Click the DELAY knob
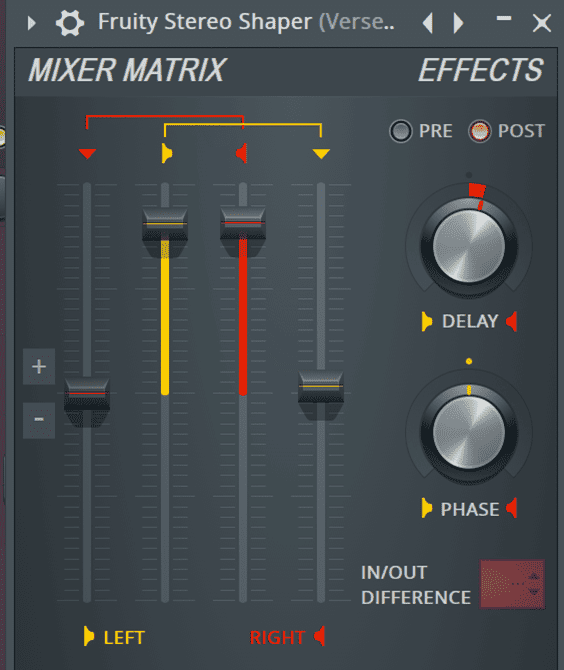This screenshot has height=670, width=564. pyautogui.click(x=469, y=247)
